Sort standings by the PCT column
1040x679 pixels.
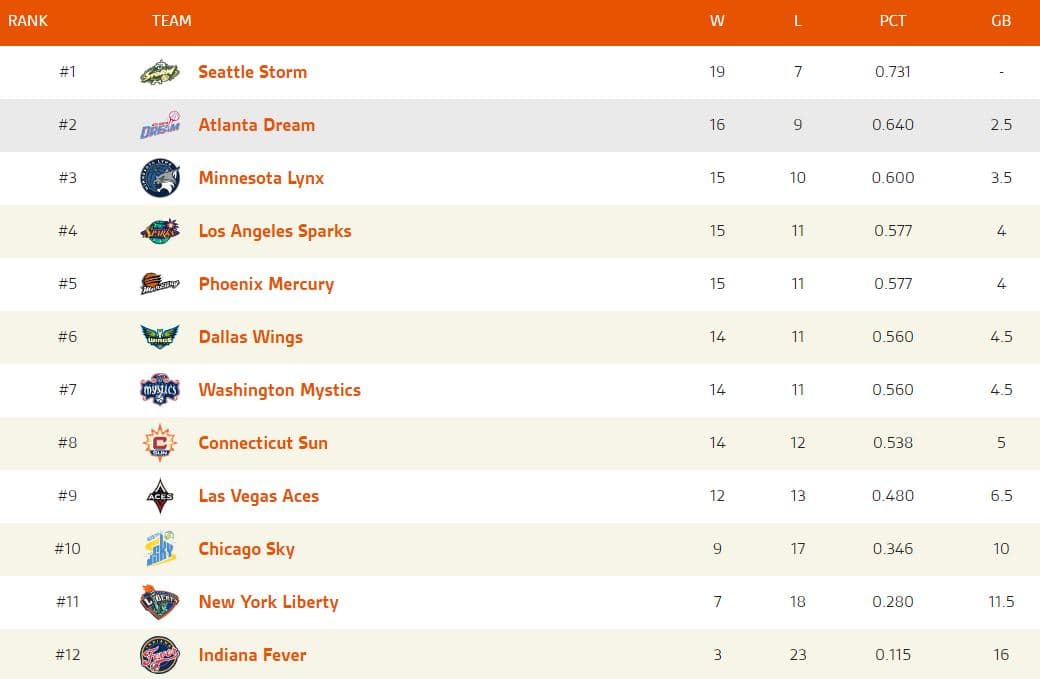click(x=892, y=21)
